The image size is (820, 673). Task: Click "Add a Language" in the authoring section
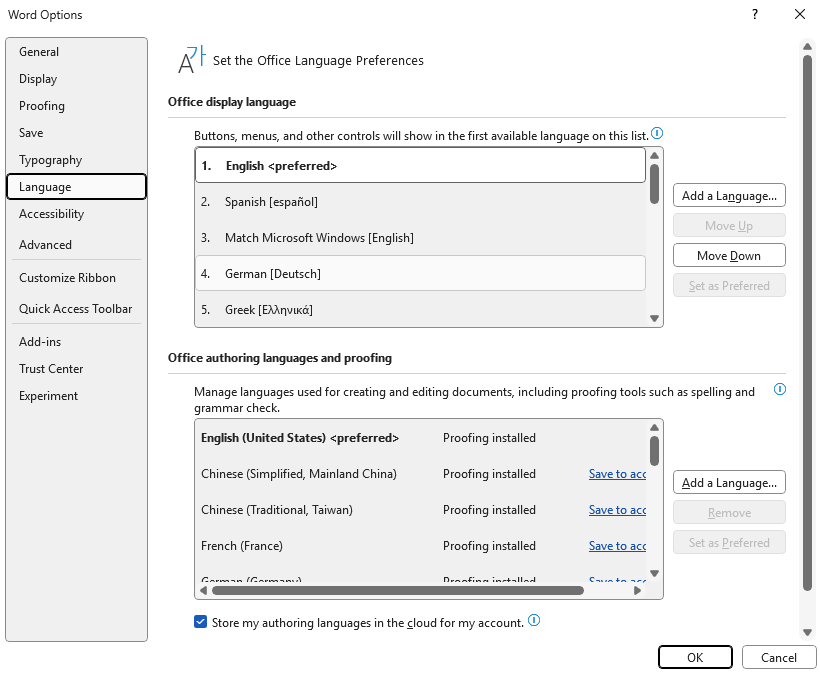click(x=728, y=482)
